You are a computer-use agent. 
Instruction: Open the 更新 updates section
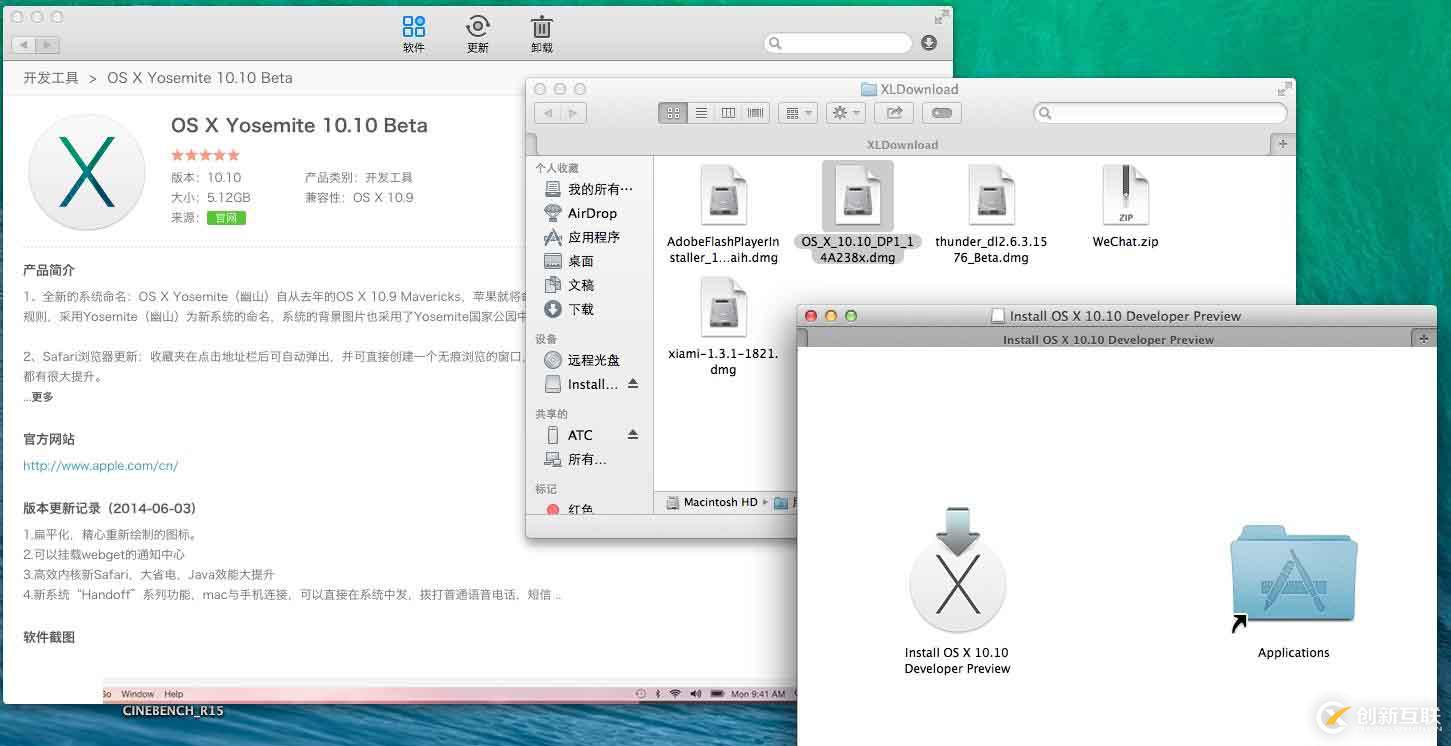coord(478,34)
